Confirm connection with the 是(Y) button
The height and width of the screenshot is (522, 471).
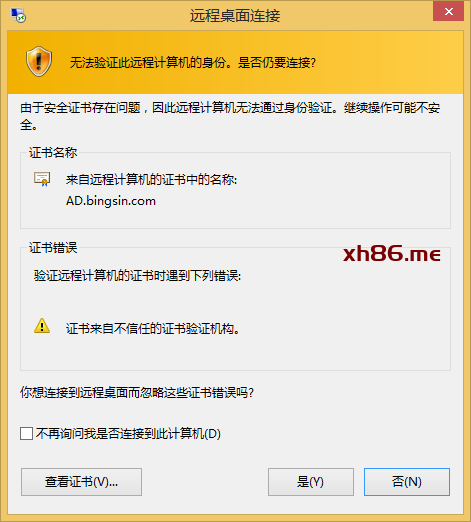tap(311, 482)
